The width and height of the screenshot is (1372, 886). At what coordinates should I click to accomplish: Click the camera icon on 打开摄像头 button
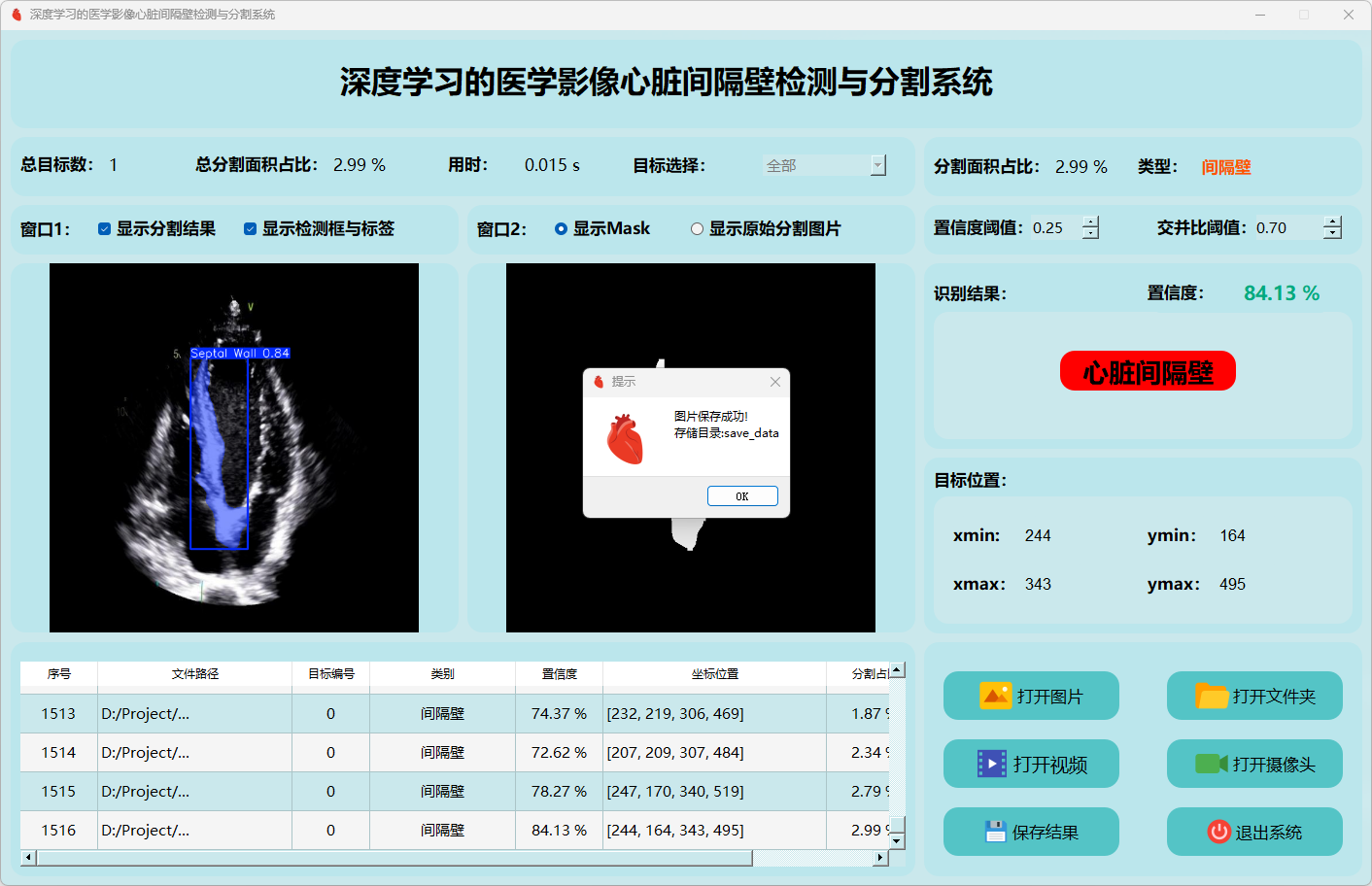click(1211, 764)
